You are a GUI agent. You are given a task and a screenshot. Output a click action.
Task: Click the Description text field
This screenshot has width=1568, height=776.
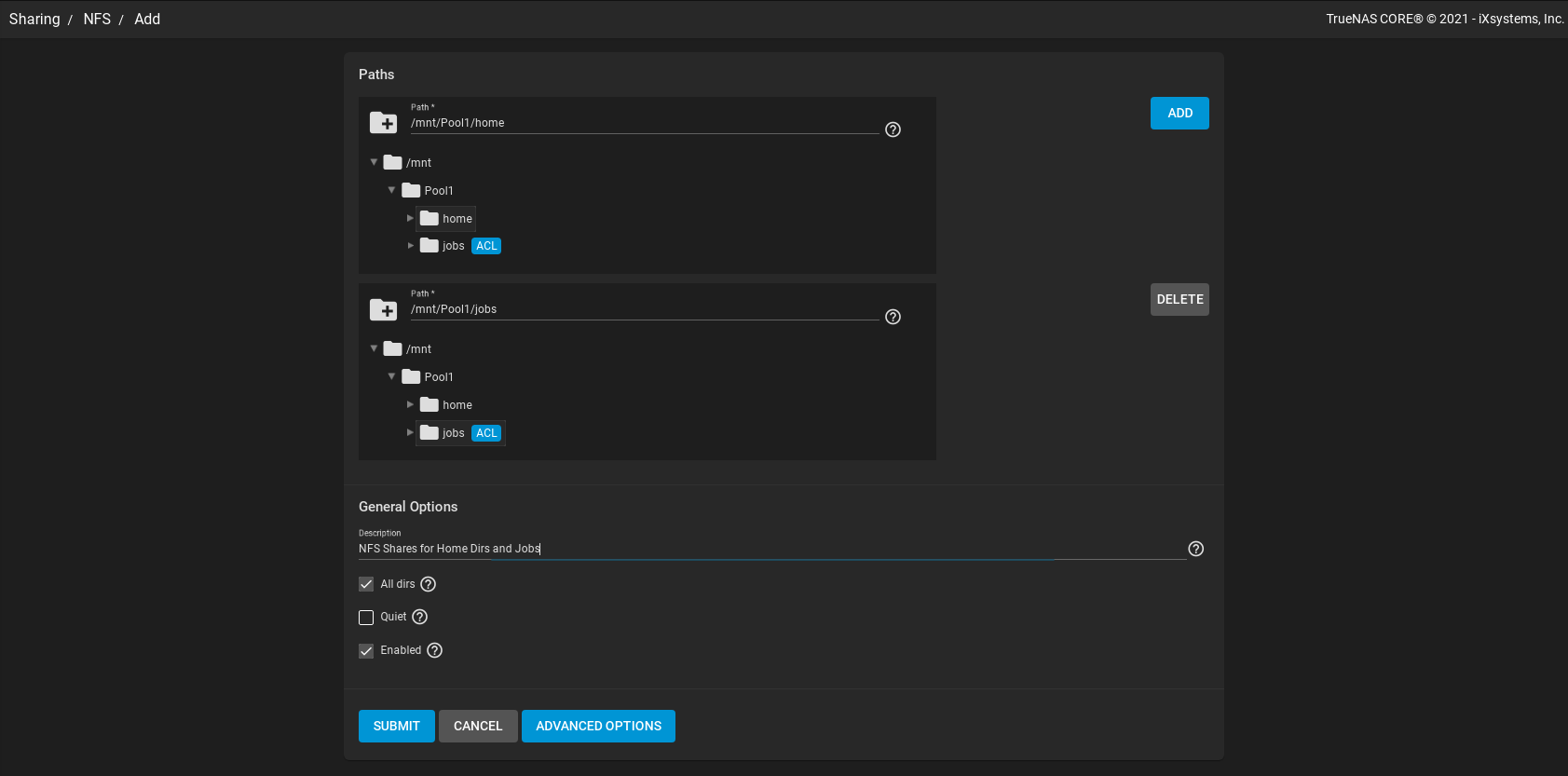click(x=771, y=549)
